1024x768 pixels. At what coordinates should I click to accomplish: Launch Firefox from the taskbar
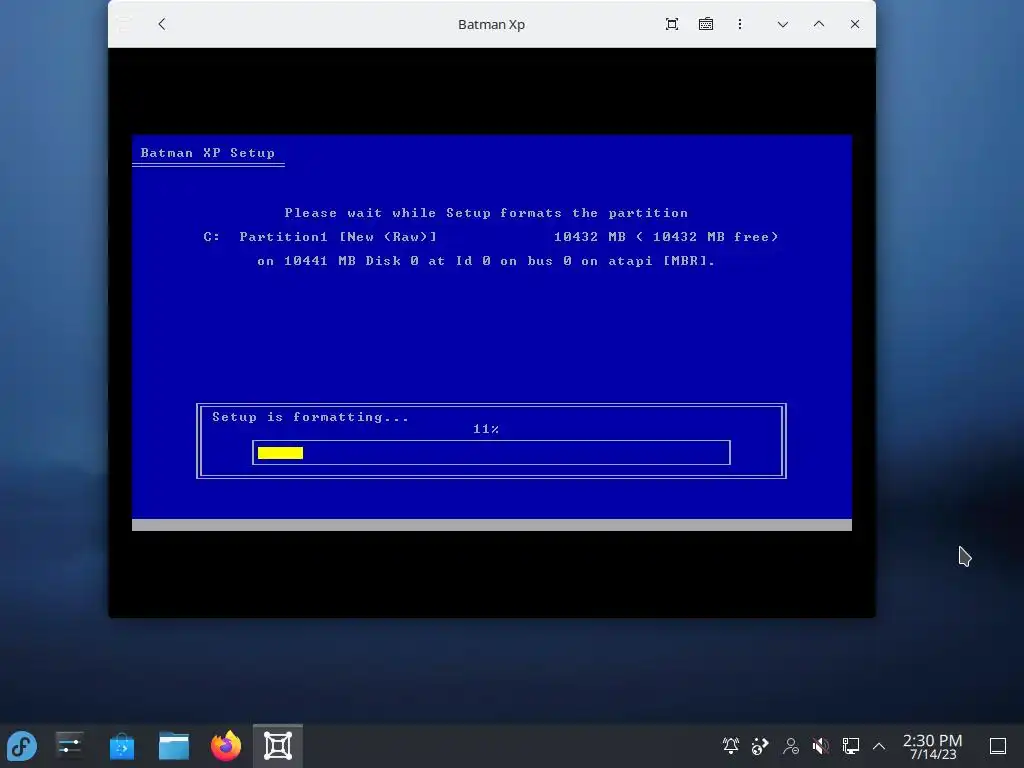click(226, 746)
